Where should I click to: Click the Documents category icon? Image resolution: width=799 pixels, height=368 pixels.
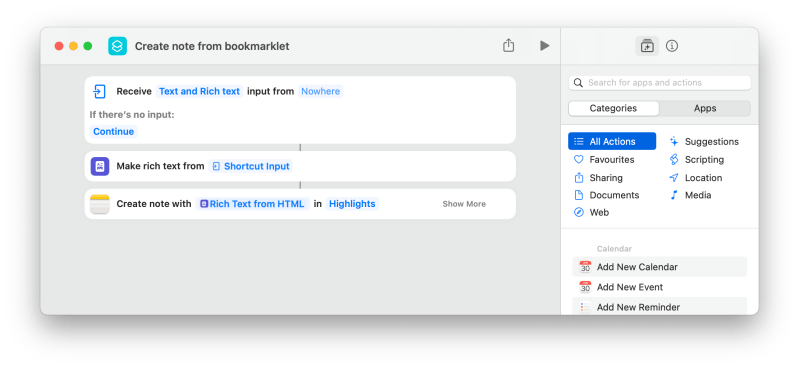pyautogui.click(x=579, y=195)
